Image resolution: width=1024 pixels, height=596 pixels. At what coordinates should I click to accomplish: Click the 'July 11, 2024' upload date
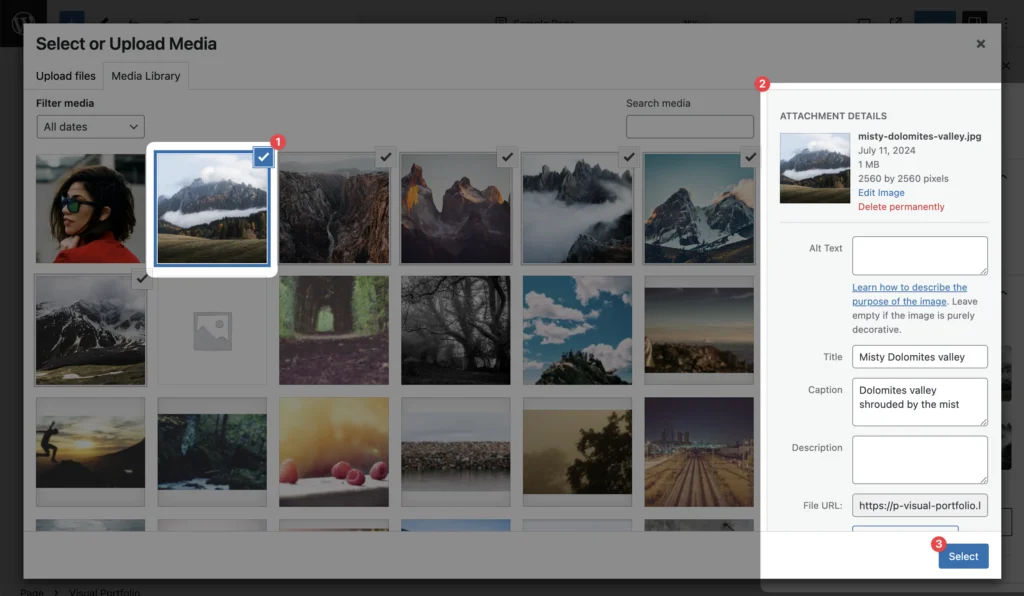(x=887, y=150)
